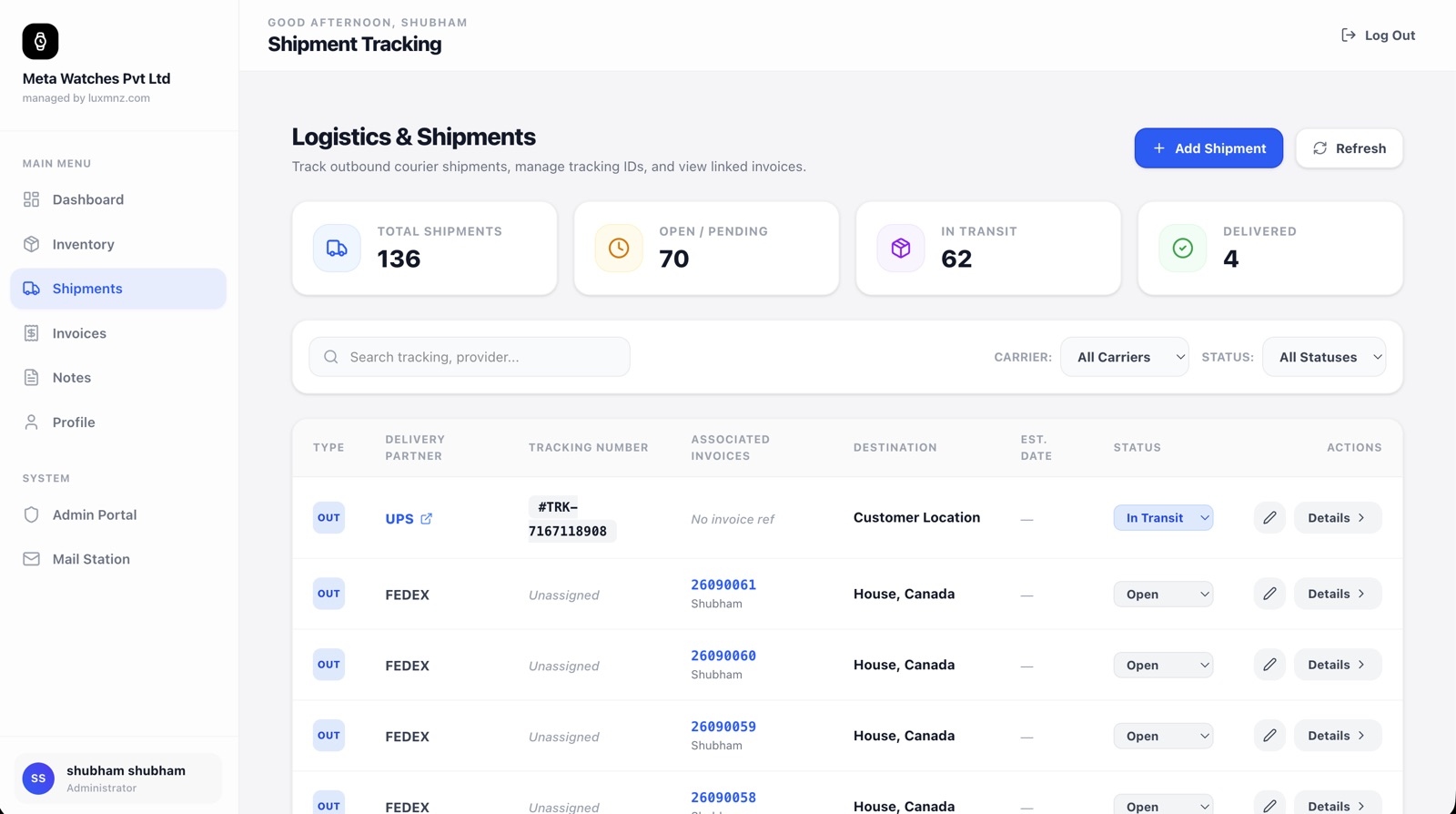Click the refresh arrows icon
The width and height of the screenshot is (1456, 814).
(x=1319, y=148)
